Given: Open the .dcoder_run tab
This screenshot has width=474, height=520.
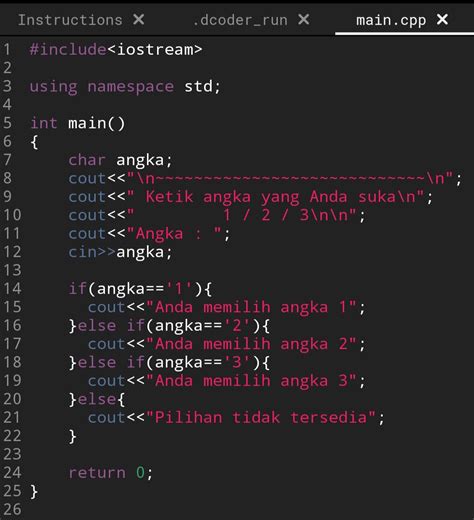Looking at the screenshot, I should pyautogui.click(x=240, y=20).
